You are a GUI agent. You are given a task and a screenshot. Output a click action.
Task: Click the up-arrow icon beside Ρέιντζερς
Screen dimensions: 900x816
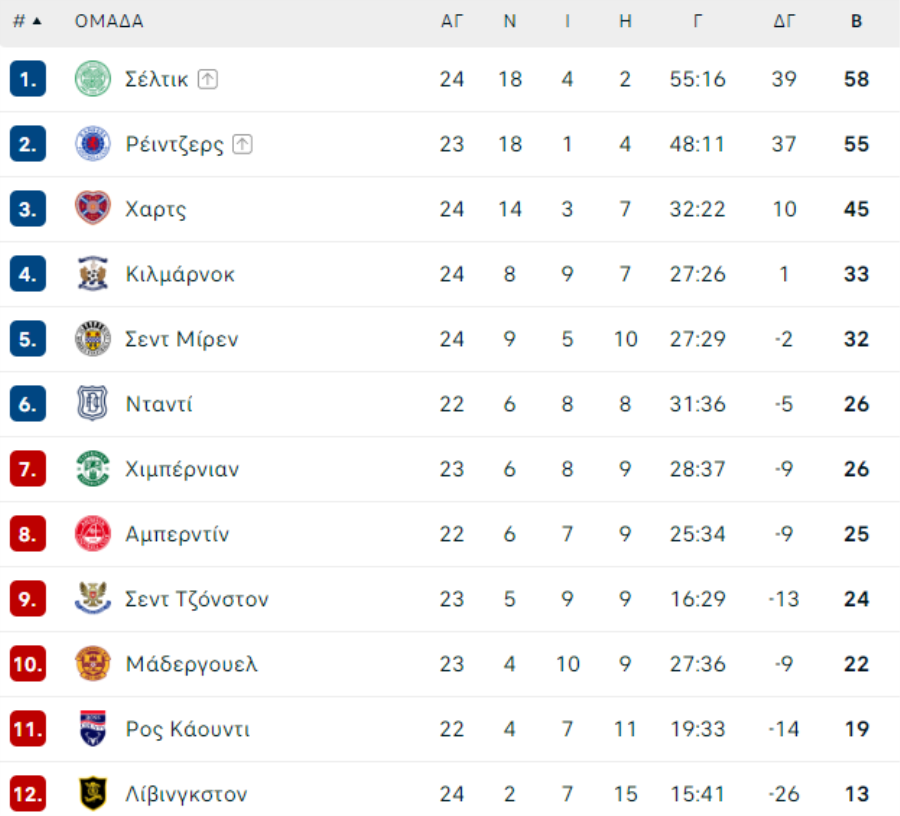click(242, 144)
